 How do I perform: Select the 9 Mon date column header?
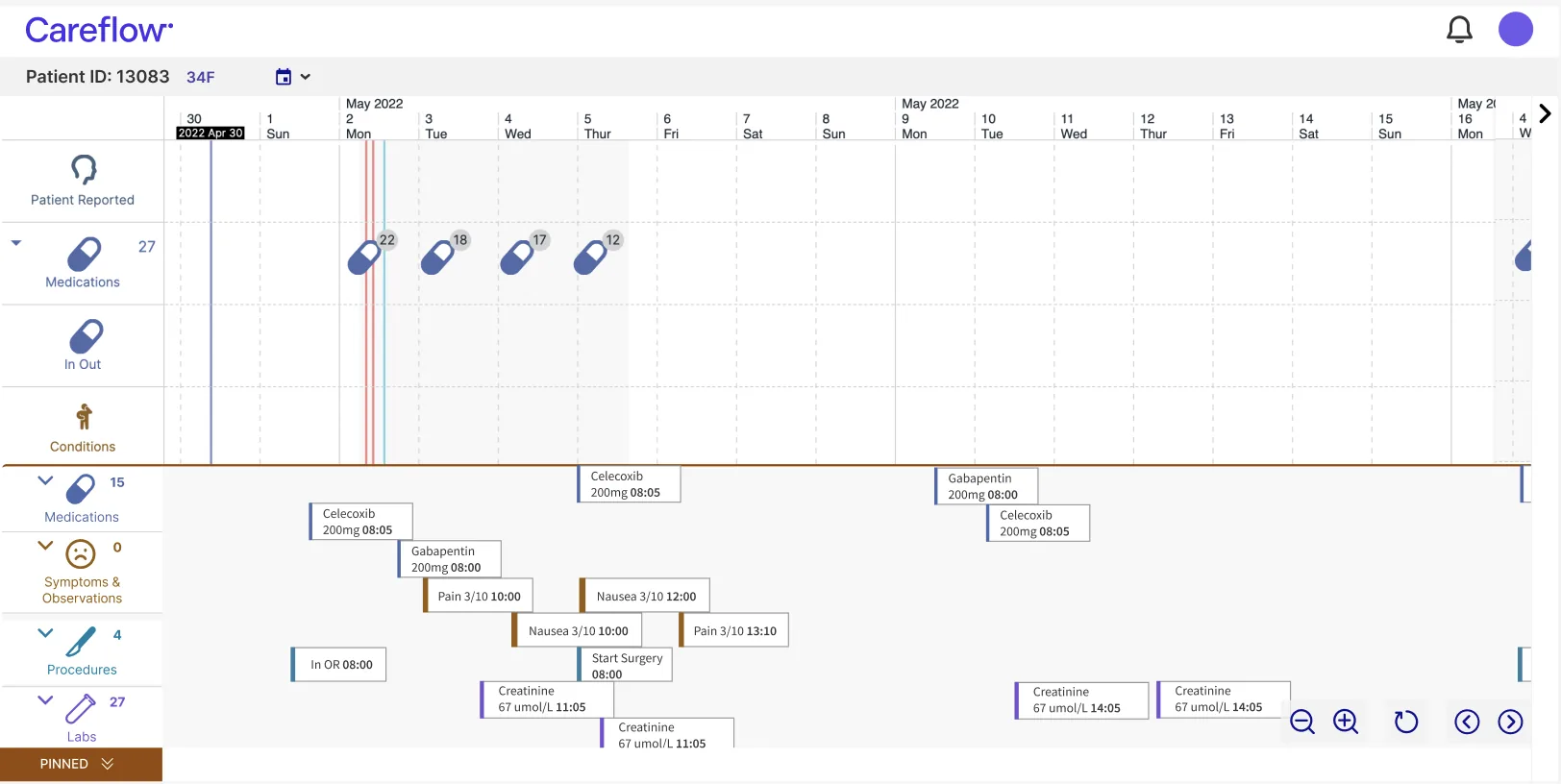914,126
